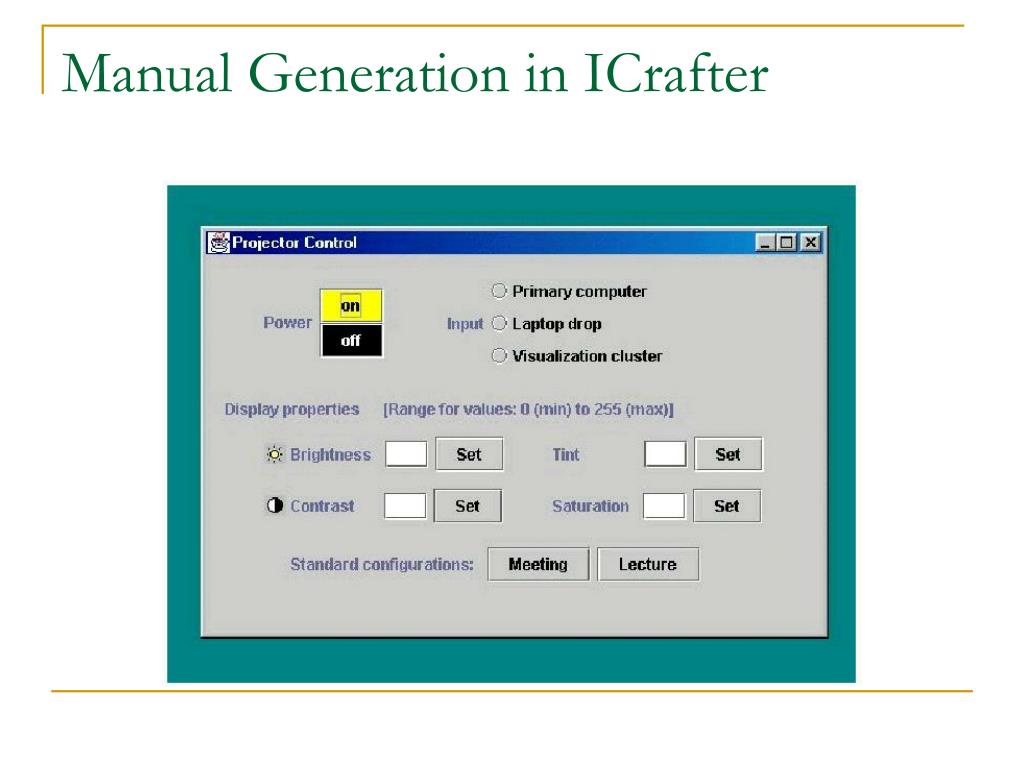This screenshot has height=768, width=1024.
Task: Click the Saturation label text
Action: [x=590, y=506]
